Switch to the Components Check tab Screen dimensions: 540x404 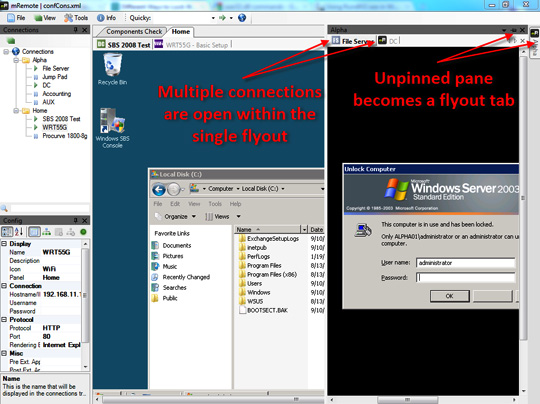(x=134, y=32)
